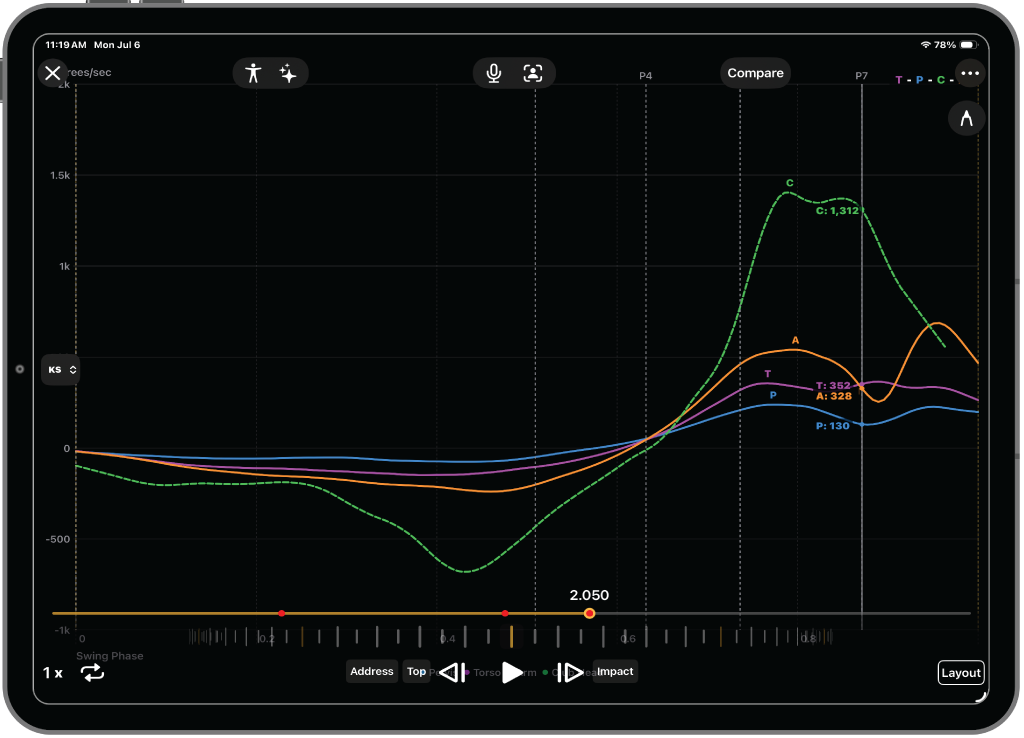The height and width of the screenshot is (738, 1024).
Task: Jump to the Impact position
Action: pyautogui.click(x=615, y=671)
